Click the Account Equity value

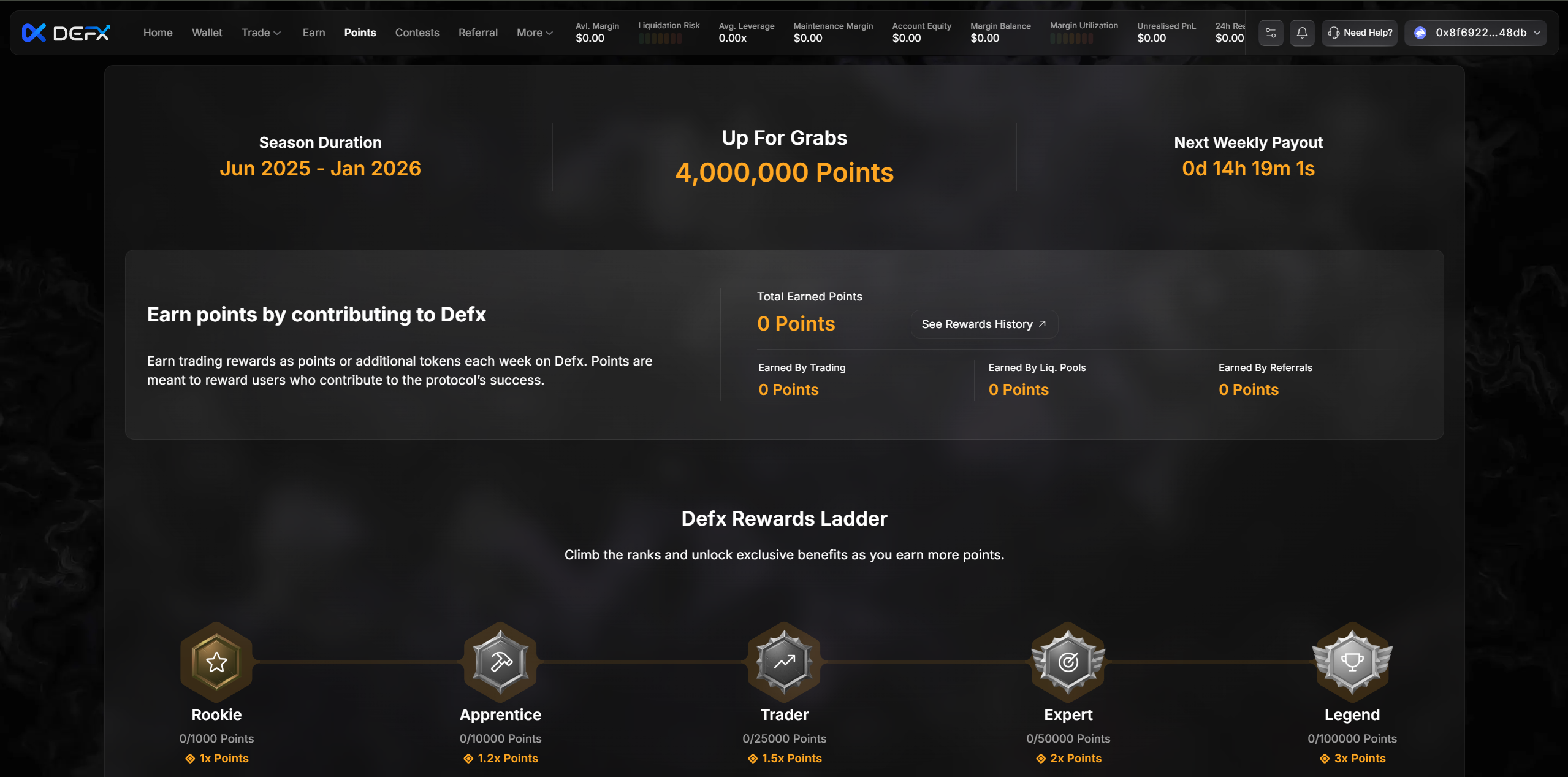pyautogui.click(x=907, y=38)
